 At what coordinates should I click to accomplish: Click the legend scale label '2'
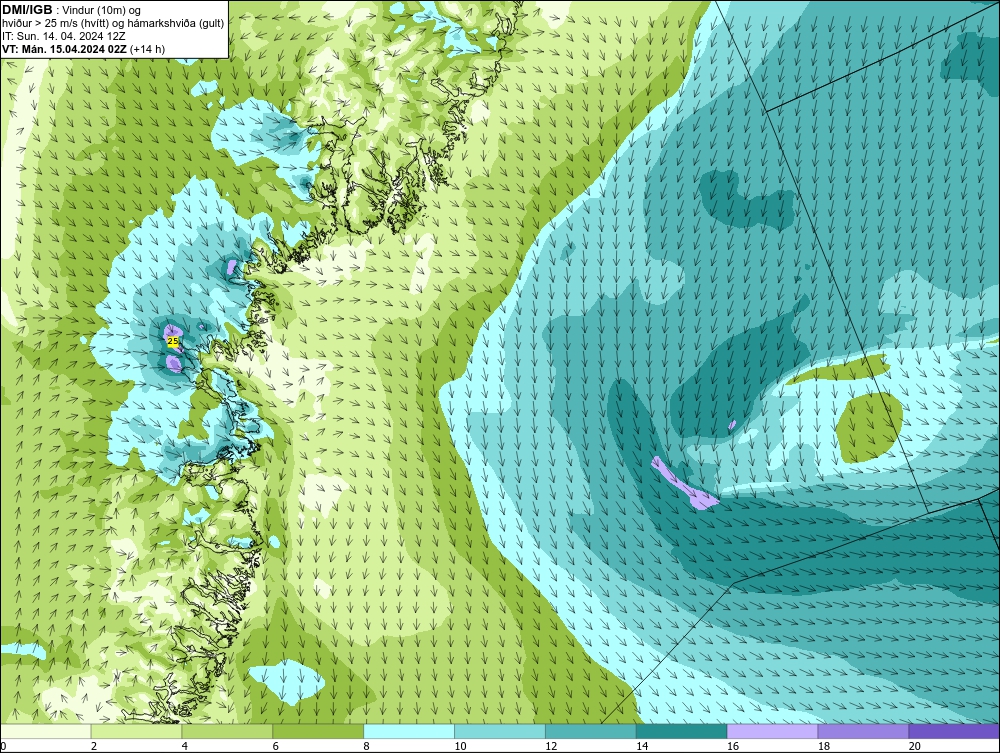point(94,746)
